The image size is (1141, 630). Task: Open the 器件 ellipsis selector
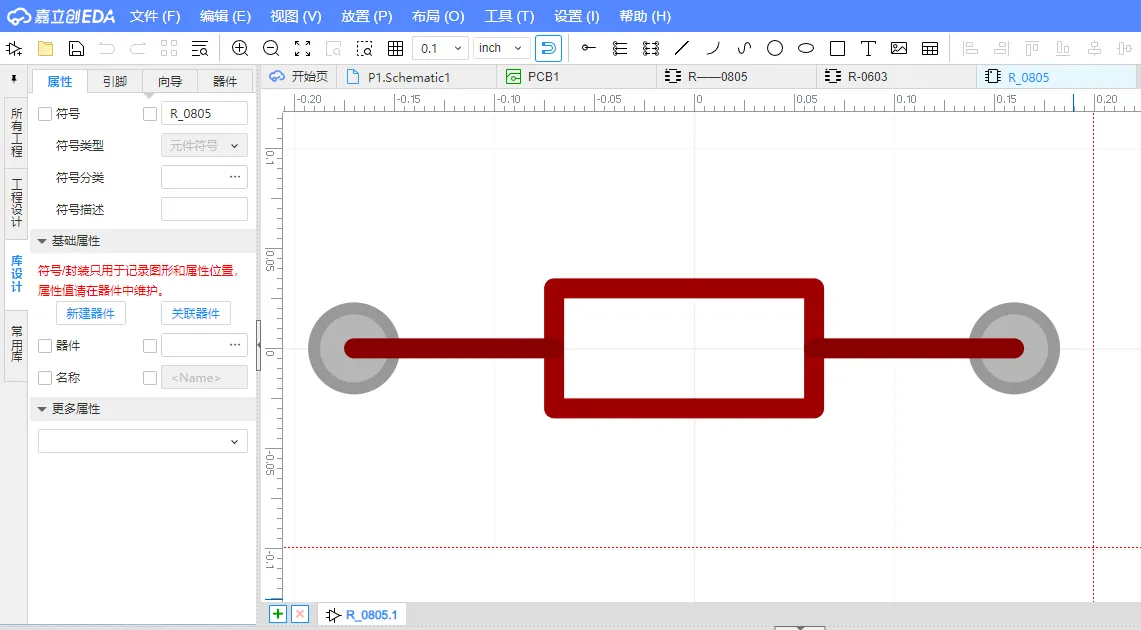click(x=234, y=345)
